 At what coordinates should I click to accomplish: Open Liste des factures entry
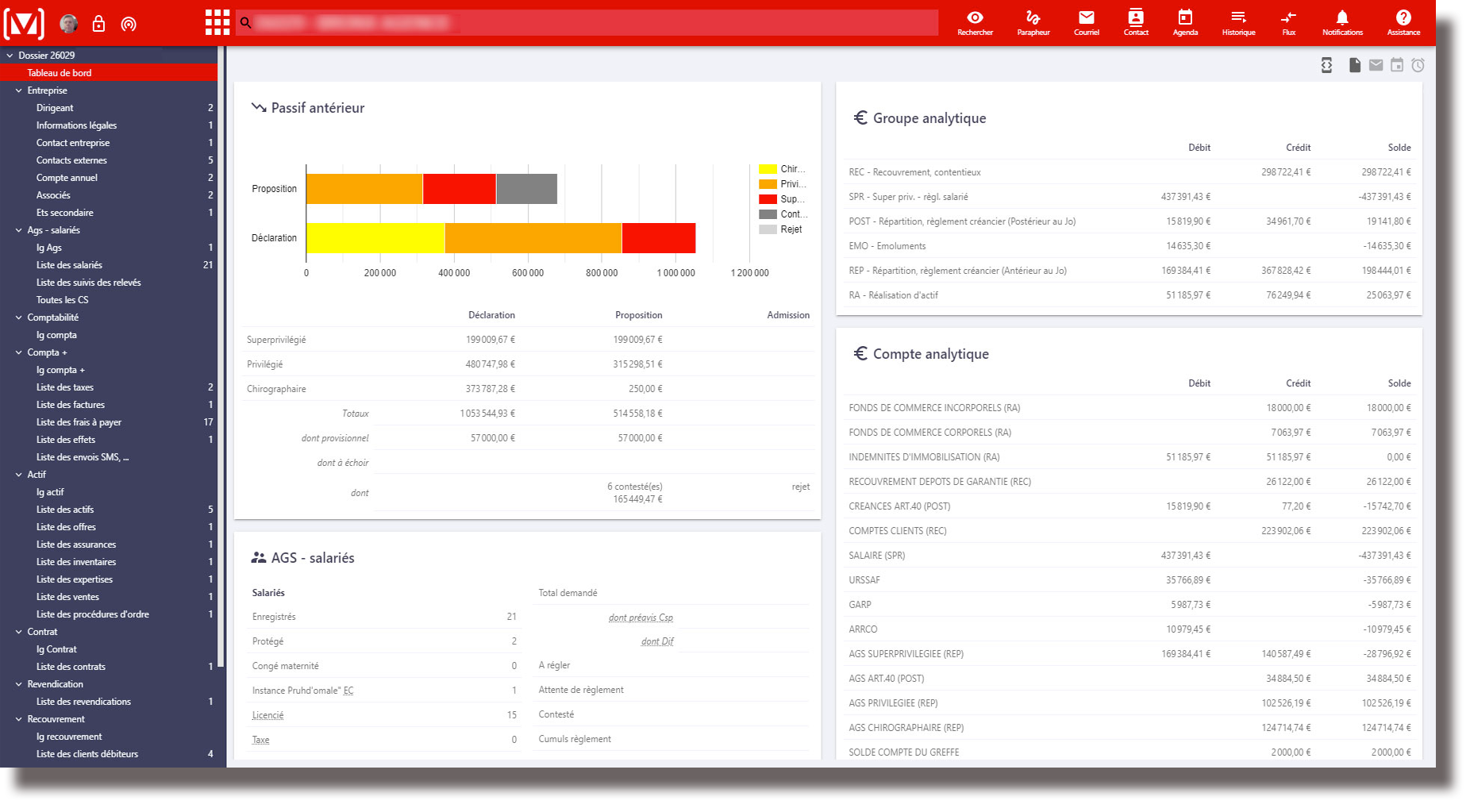coord(71,405)
